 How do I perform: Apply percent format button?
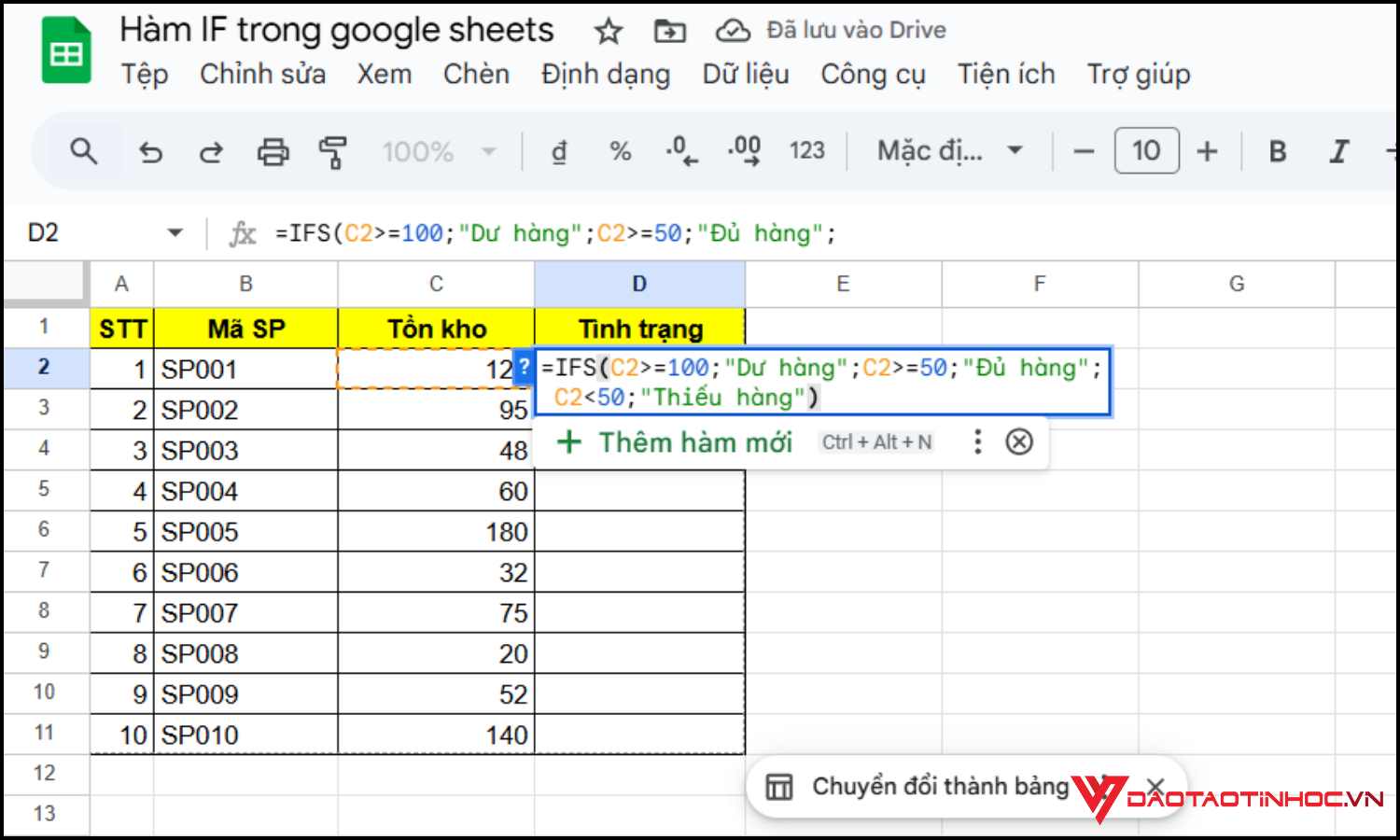pos(620,151)
